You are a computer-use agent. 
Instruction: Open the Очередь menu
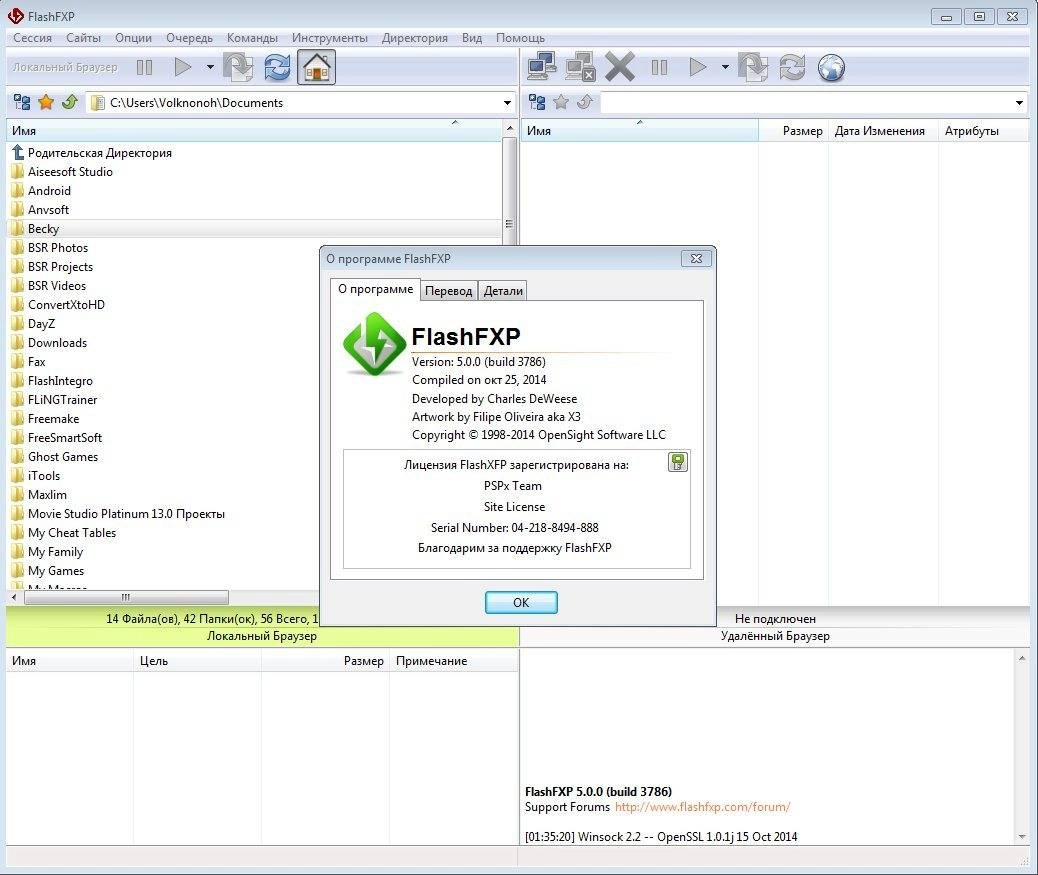pyautogui.click(x=189, y=38)
